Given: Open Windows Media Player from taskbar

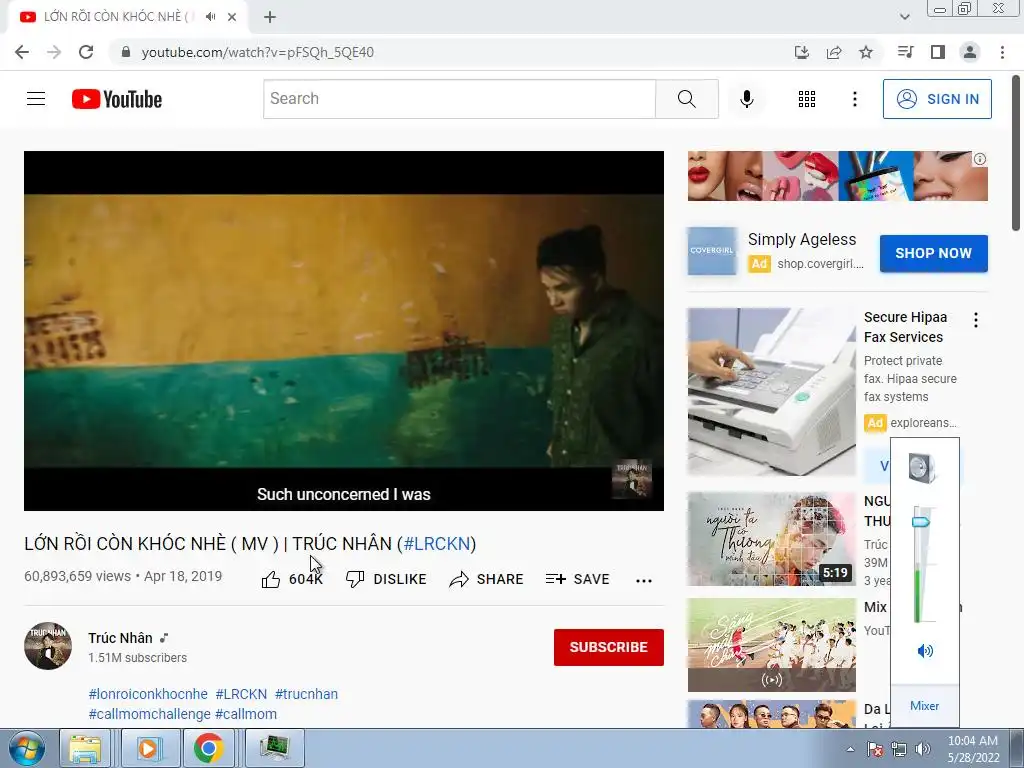Looking at the screenshot, I should coord(148,748).
